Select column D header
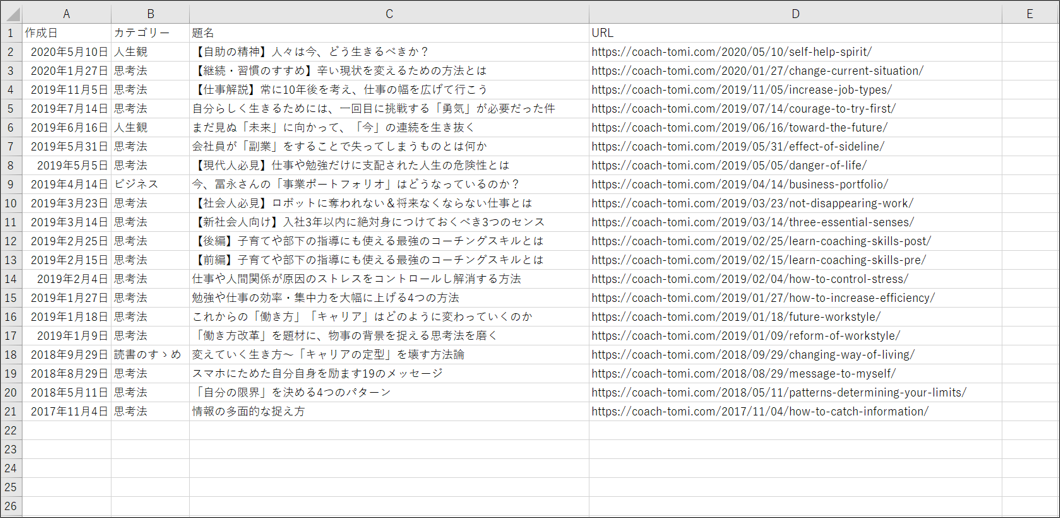The width and height of the screenshot is (1060, 518). (x=795, y=13)
